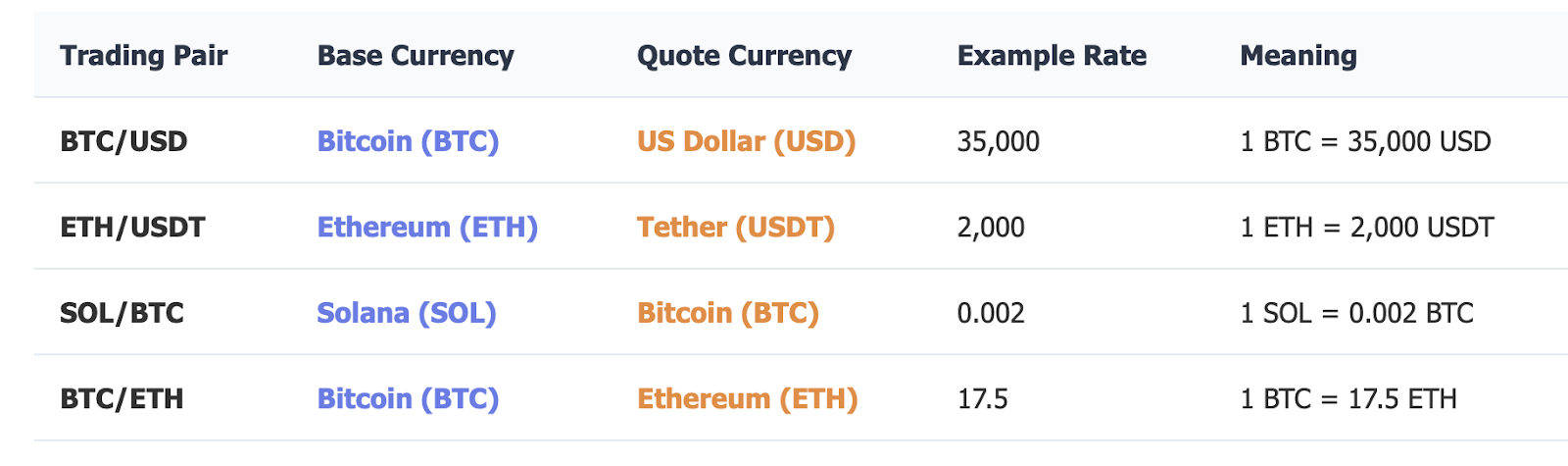The image size is (1568, 466).
Task: Click the Quote Currency column header
Action: click(744, 56)
